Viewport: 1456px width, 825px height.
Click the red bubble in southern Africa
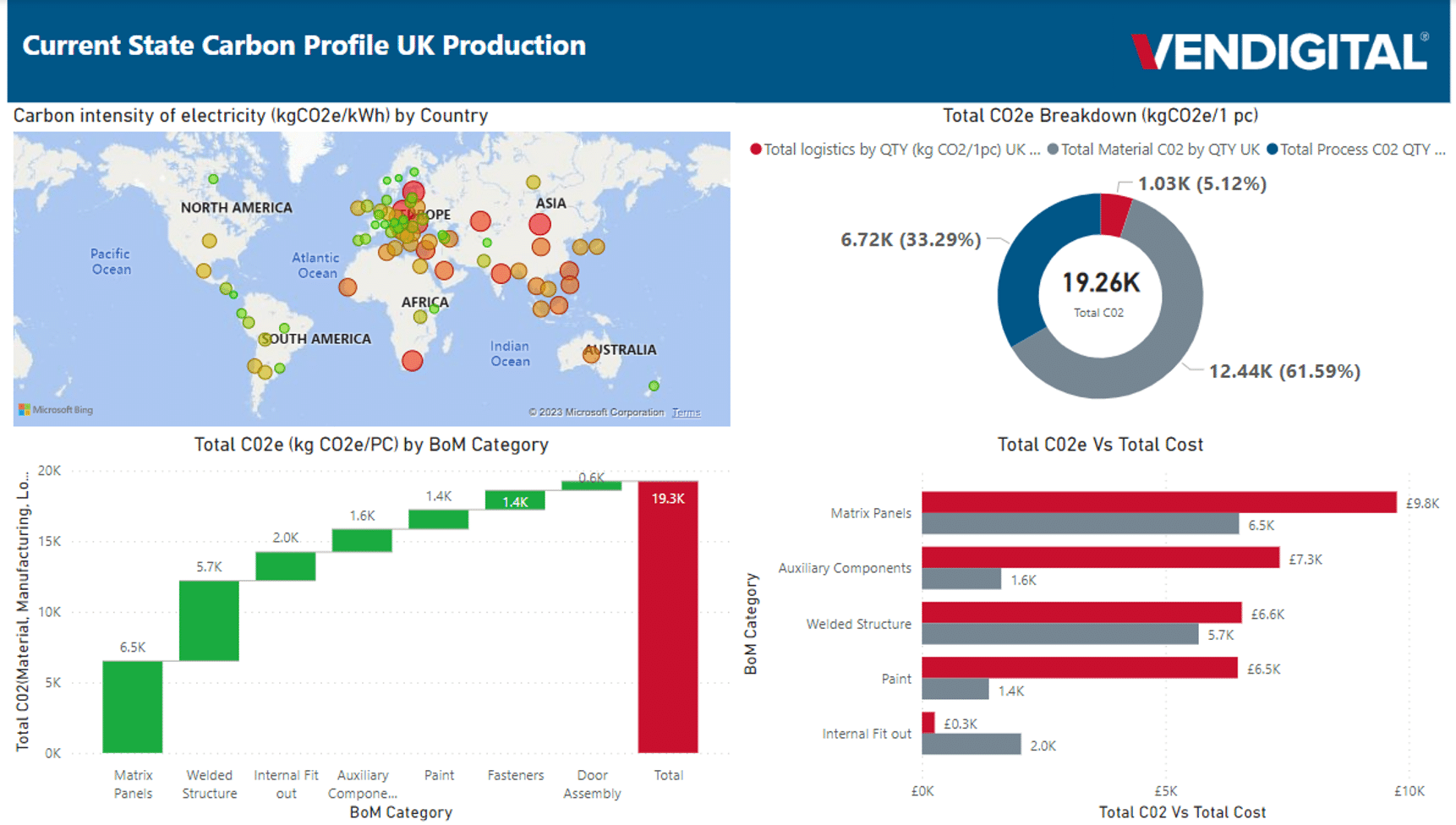(412, 361)
